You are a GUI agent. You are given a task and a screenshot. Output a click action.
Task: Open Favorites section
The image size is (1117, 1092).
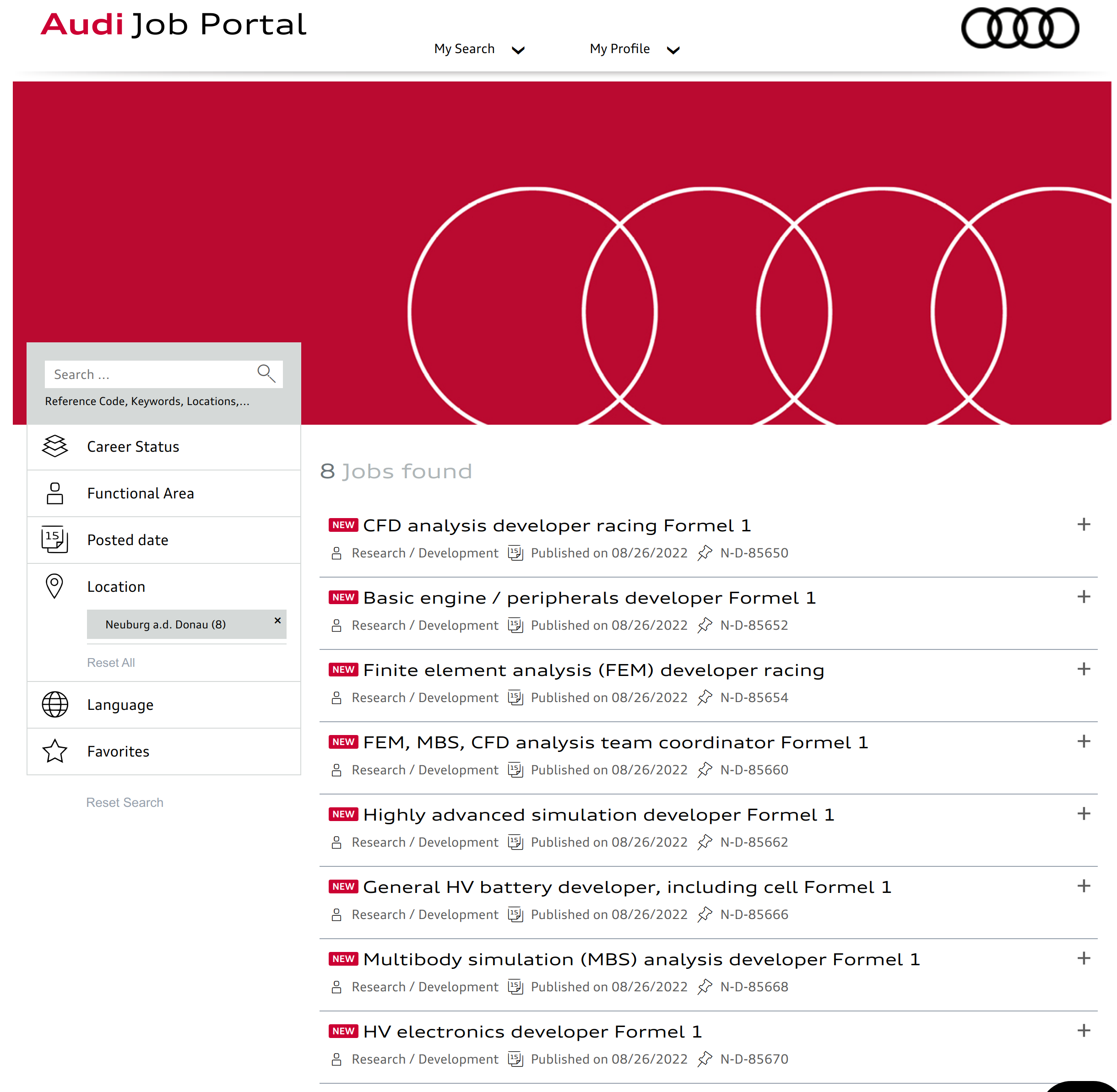[x=163, y=751]
